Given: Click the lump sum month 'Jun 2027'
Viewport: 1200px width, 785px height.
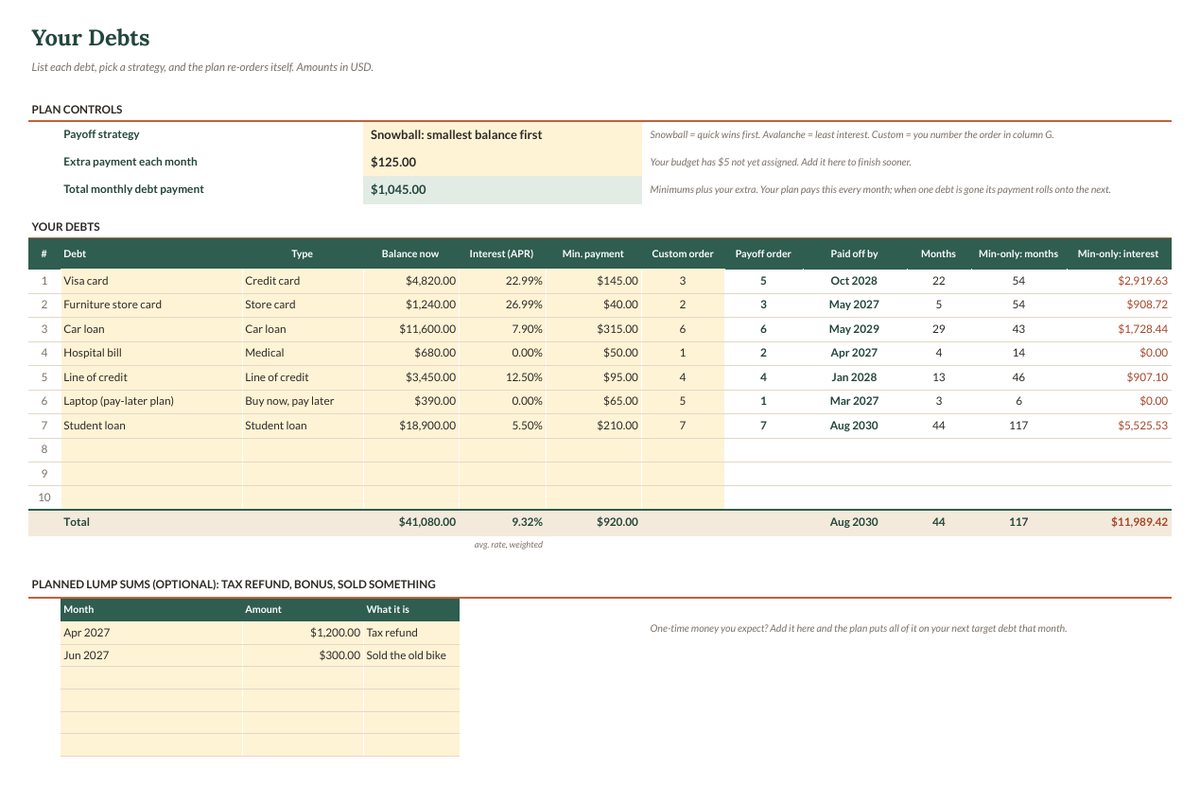Looking at the screenshot, I should pos(151,656).
